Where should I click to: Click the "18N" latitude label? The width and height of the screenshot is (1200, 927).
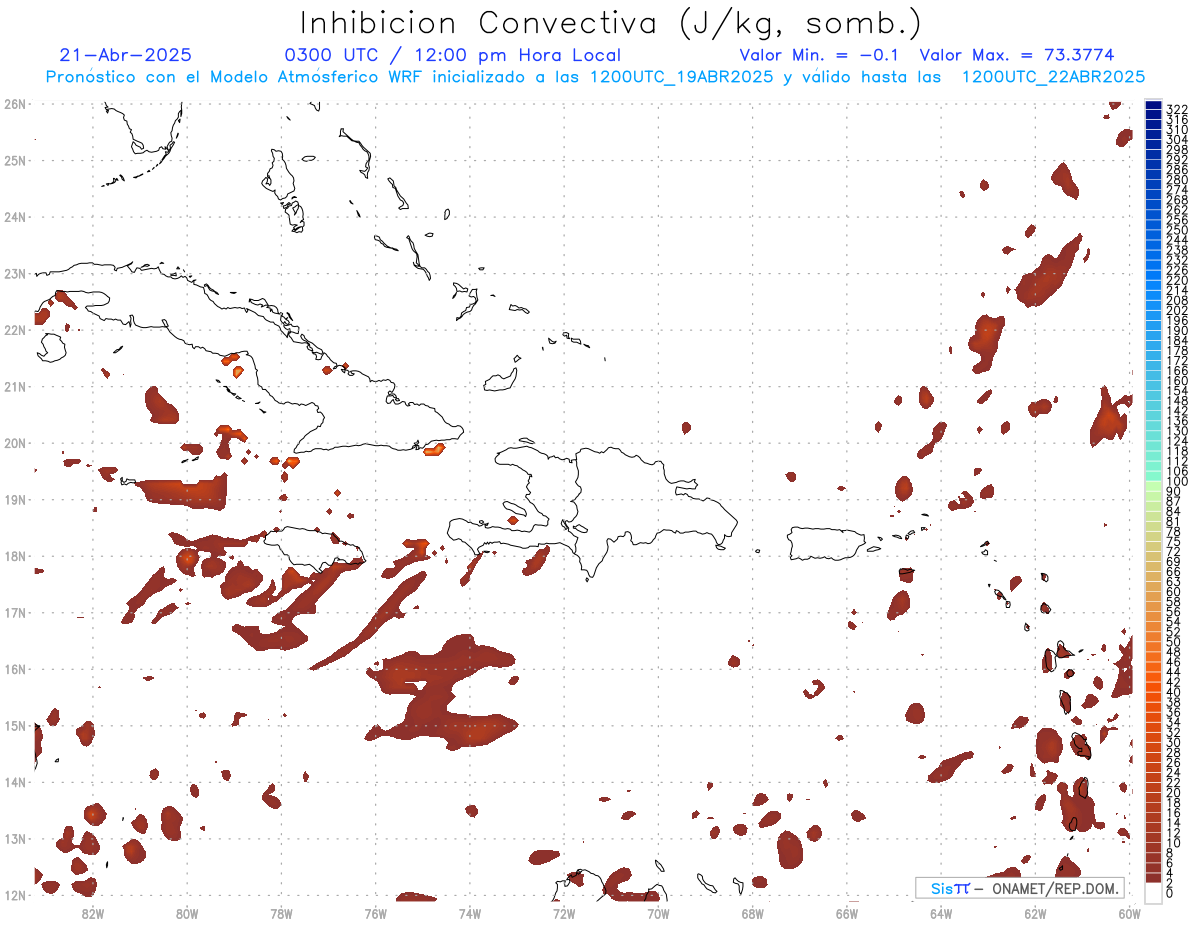(14, 556)
